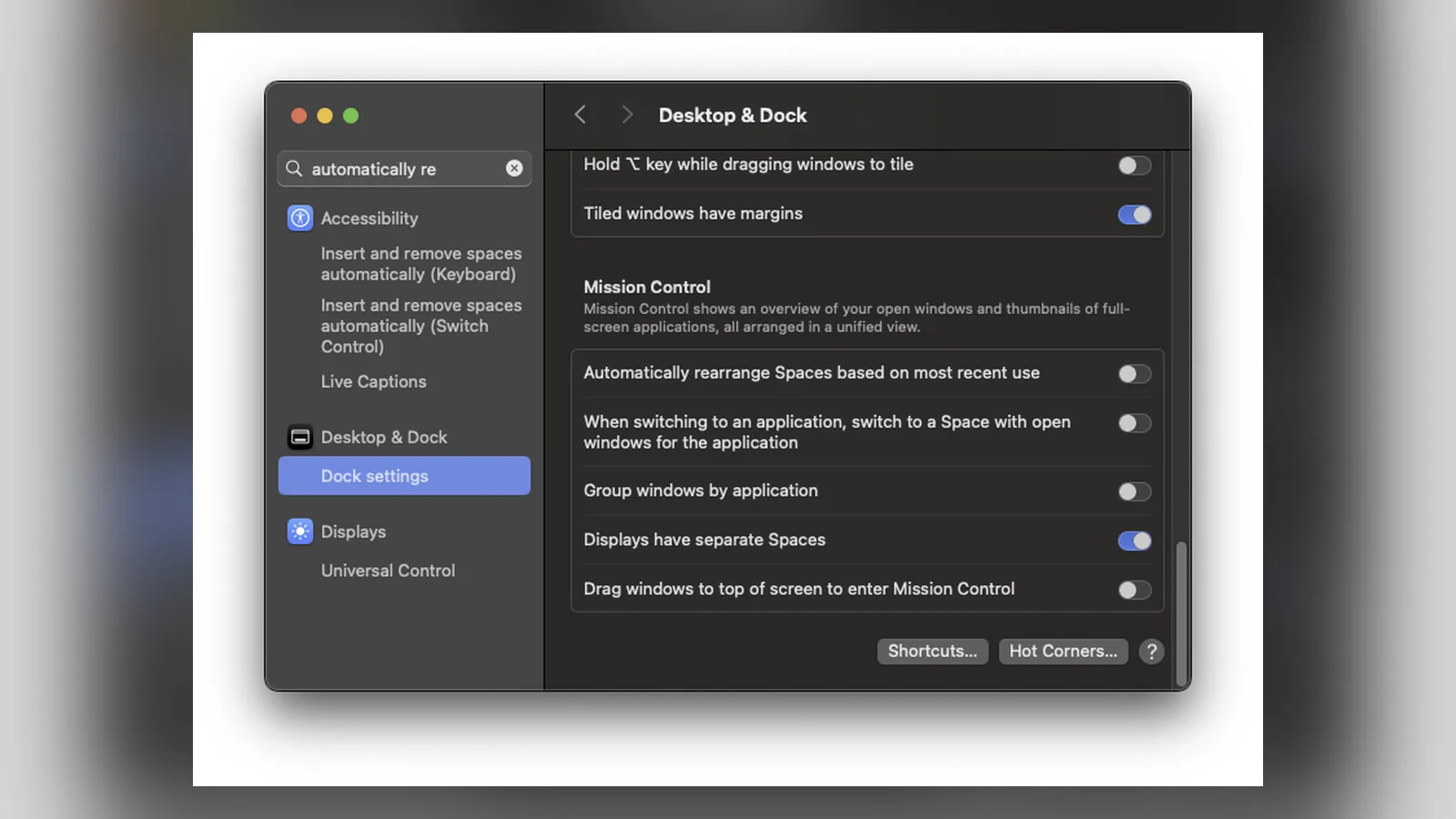Viewport: 1456px width, 819px height.
Task: Minimize the settings window with yellow button
Action: [325, 116]
